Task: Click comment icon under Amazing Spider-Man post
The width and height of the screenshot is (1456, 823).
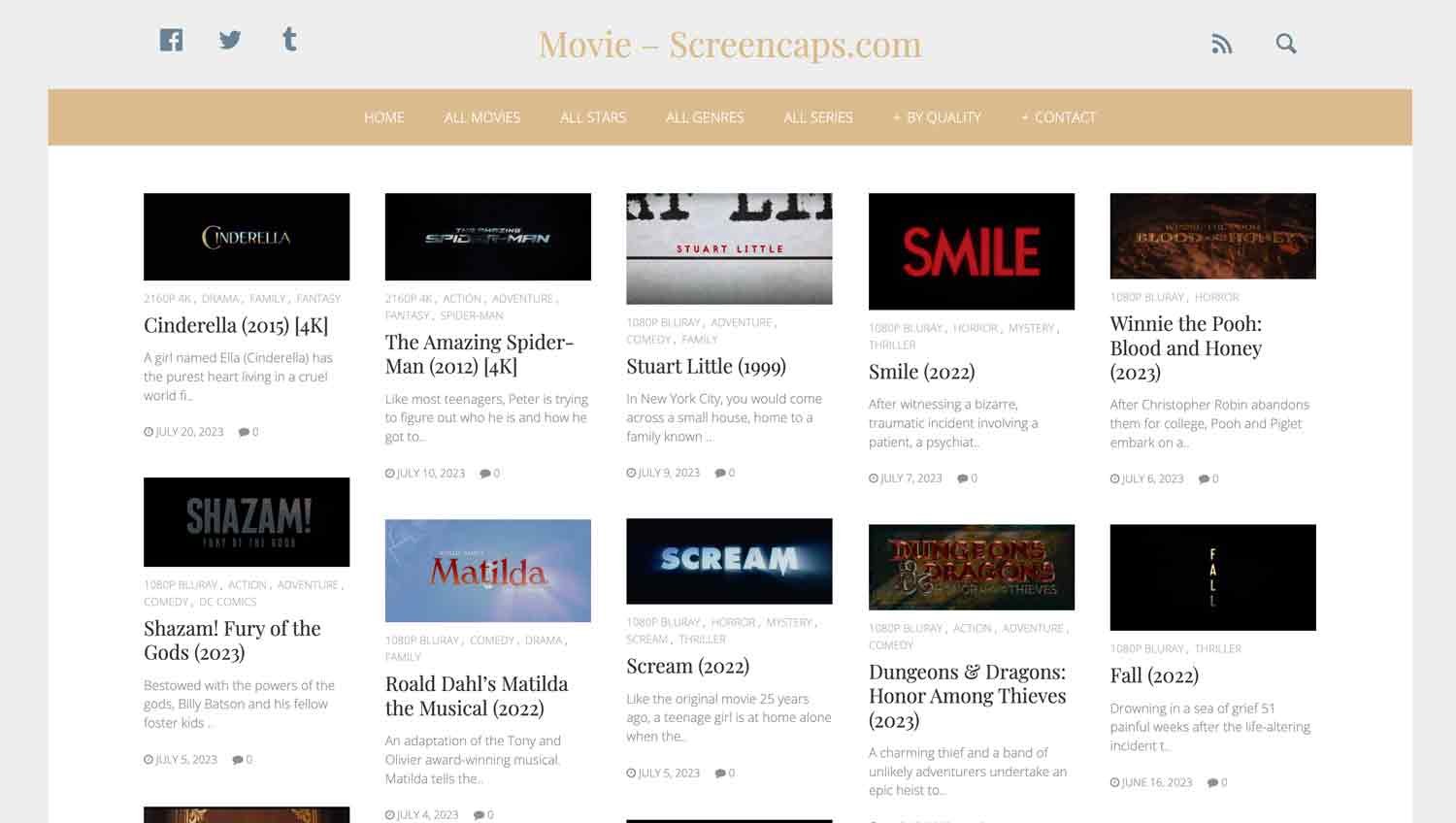Action: click(x=485, y=474)
